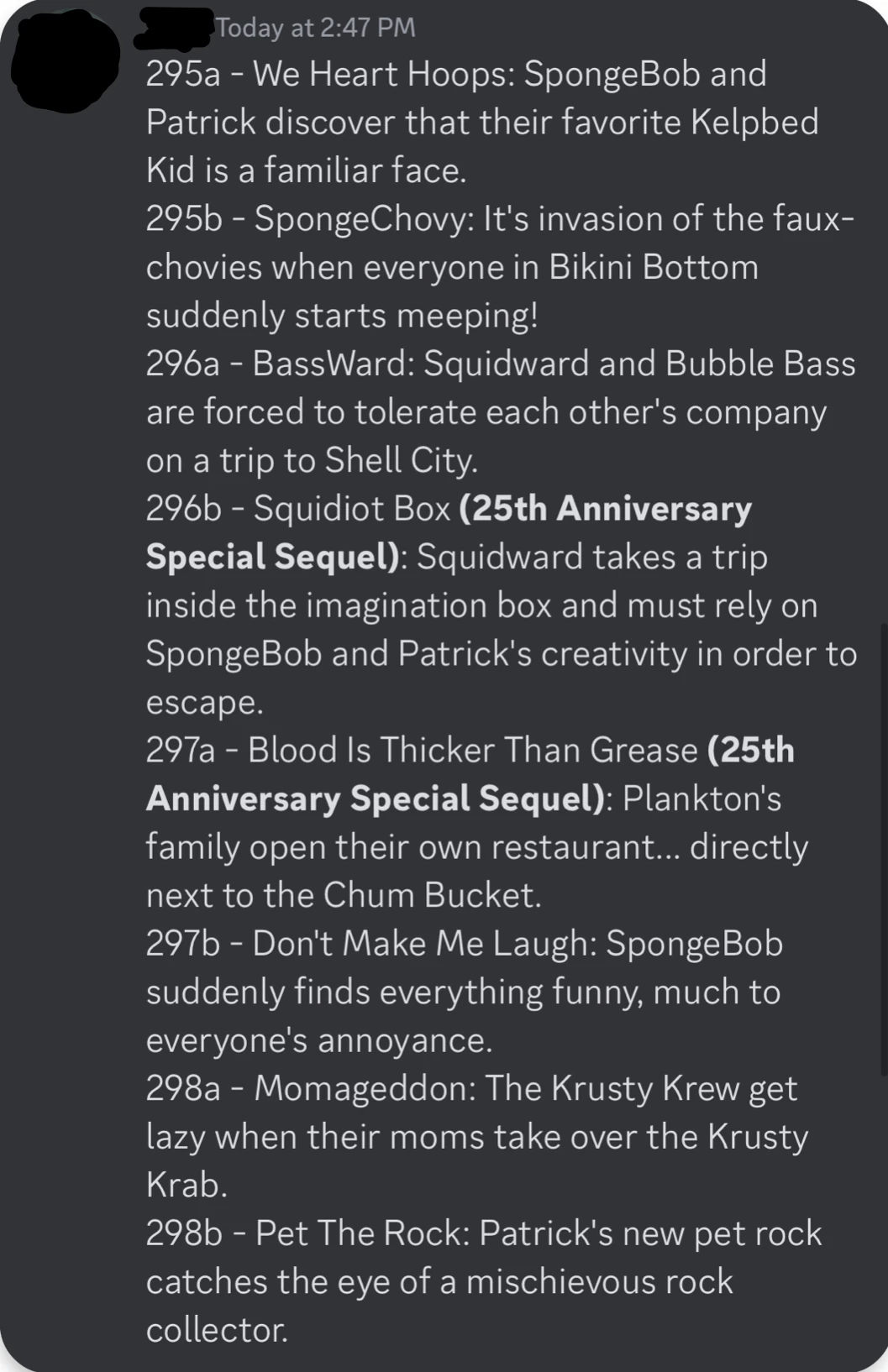Viewport: 888px width, 1372px height.
Task: Click "297a - Blood Is Thicker Than Grease"
Action: 422,750
